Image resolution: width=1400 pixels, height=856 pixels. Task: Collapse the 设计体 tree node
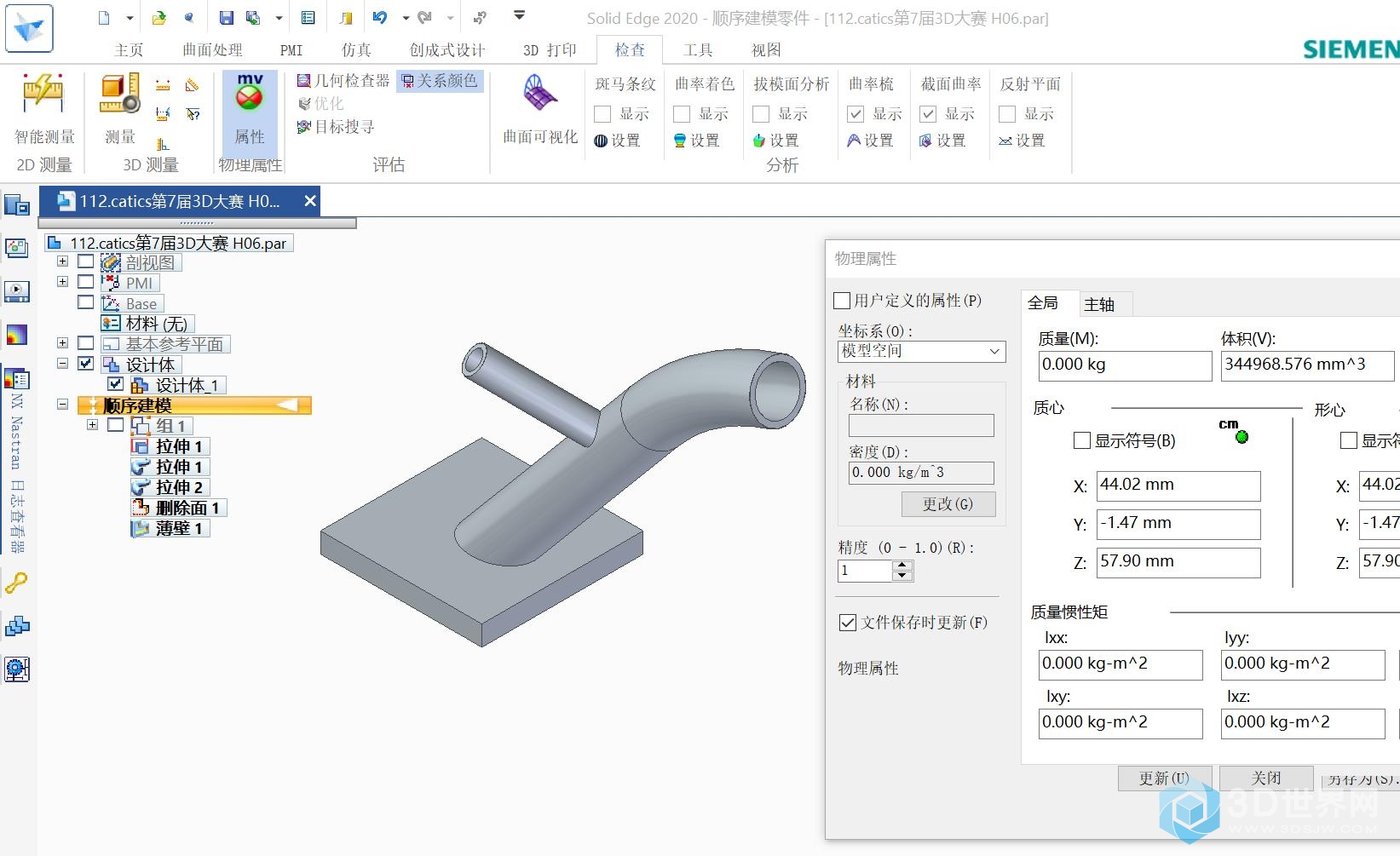pyautogui.click(x=62, y=363)
